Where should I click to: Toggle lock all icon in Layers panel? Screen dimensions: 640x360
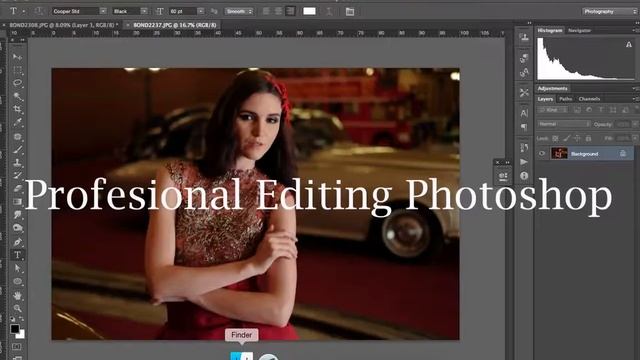588,139
